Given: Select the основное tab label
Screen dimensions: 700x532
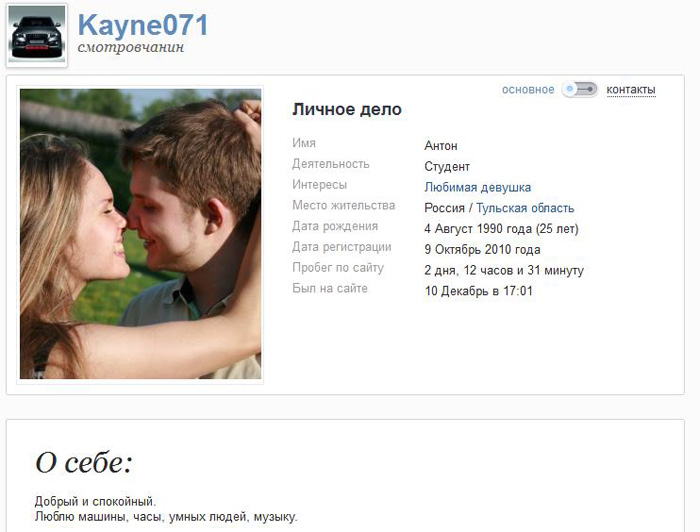Looking at the screenshot, I should coord(528,90).
